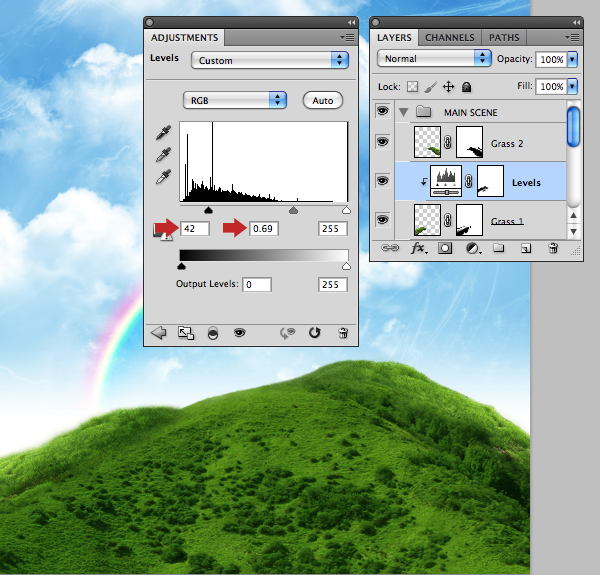
Task: Open the RGB channel dropdown
Action: coord(235,100)
